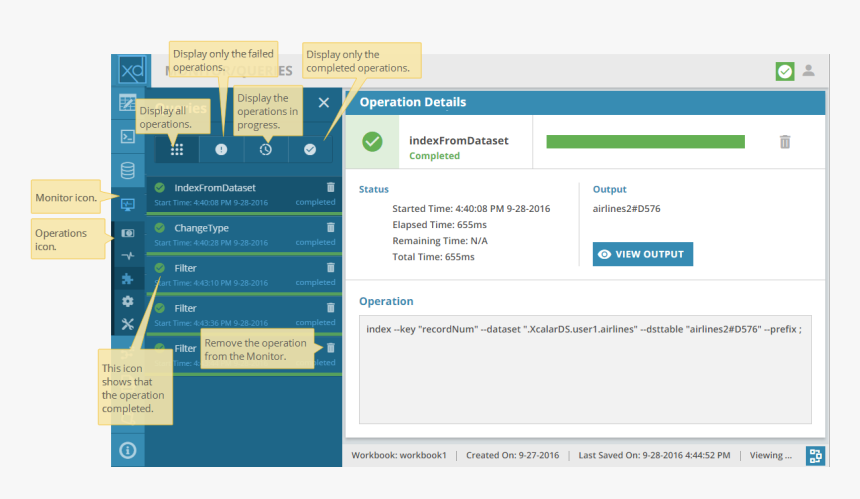
Task: Open the terminal icon in the sidebar
Action: tap(127, 136)
